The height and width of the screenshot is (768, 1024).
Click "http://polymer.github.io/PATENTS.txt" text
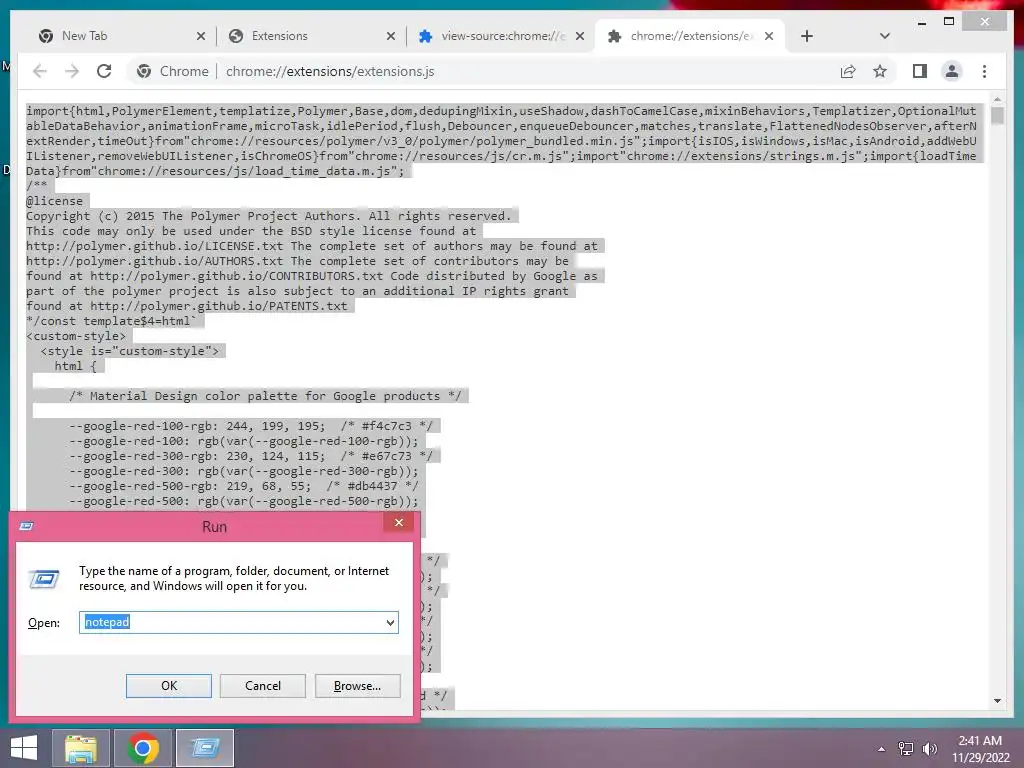pos(219,306)
